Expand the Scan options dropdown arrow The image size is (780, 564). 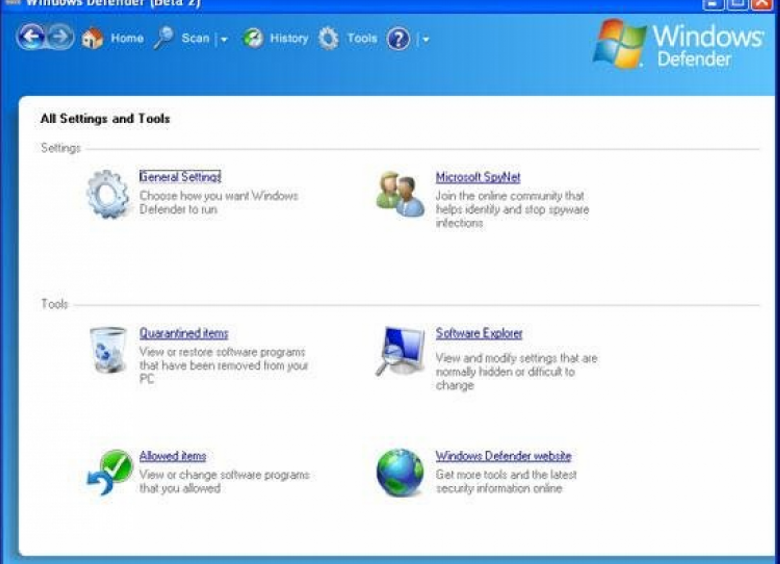pyautogui.click(x=224, y=39)
